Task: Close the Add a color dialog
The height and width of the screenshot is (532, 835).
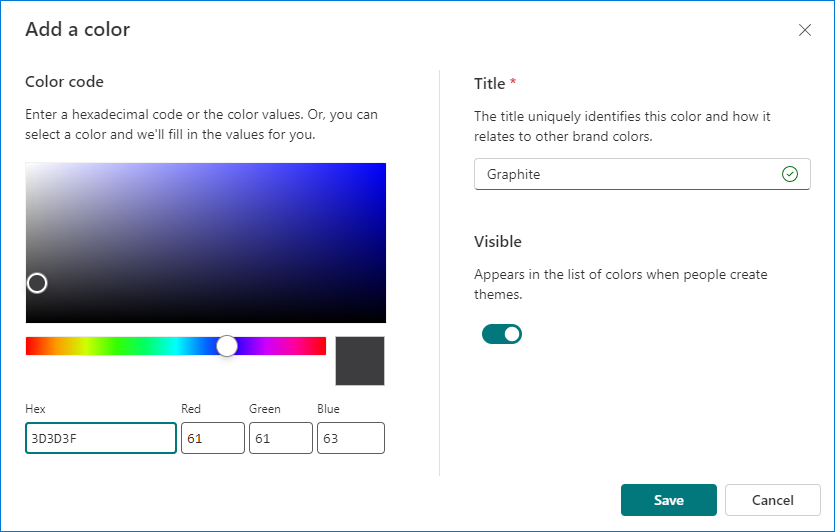Action: [805, 30]
